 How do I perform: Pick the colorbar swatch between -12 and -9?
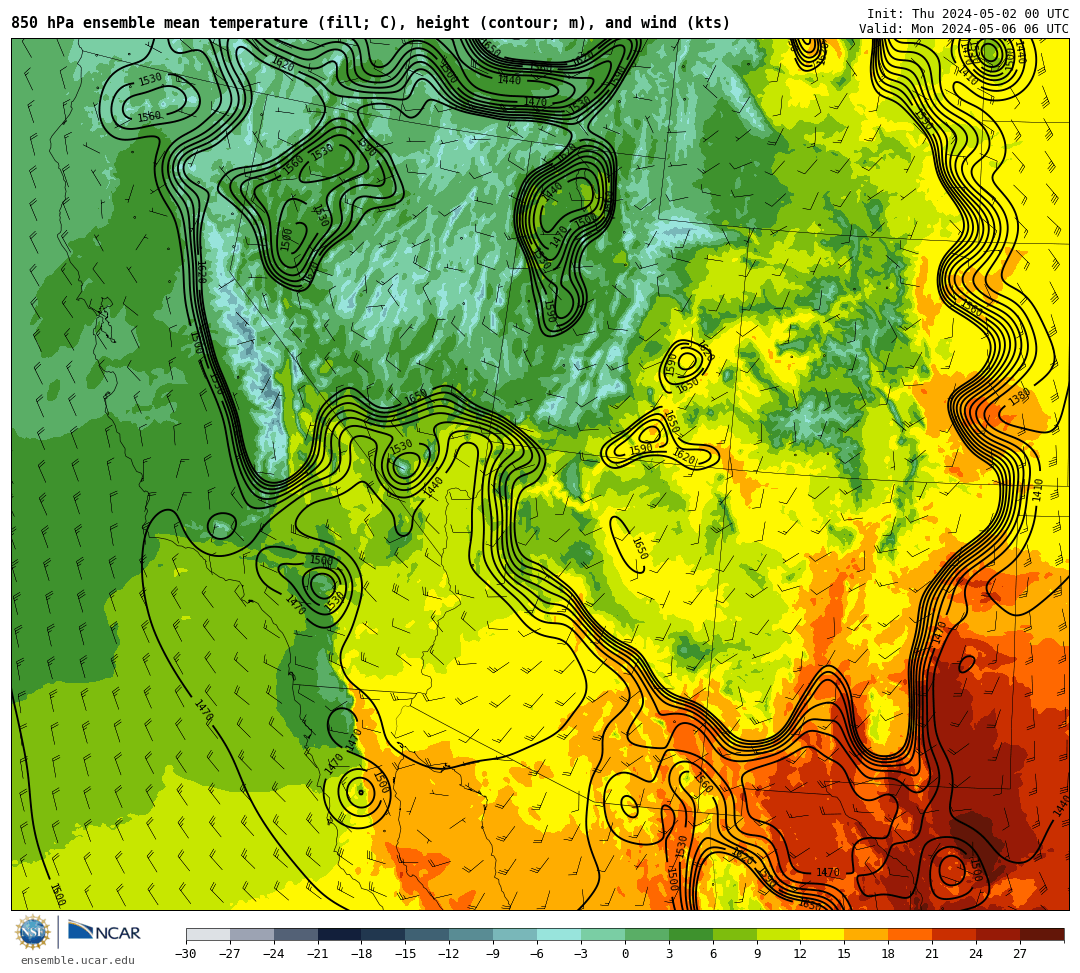pos(472,934)
